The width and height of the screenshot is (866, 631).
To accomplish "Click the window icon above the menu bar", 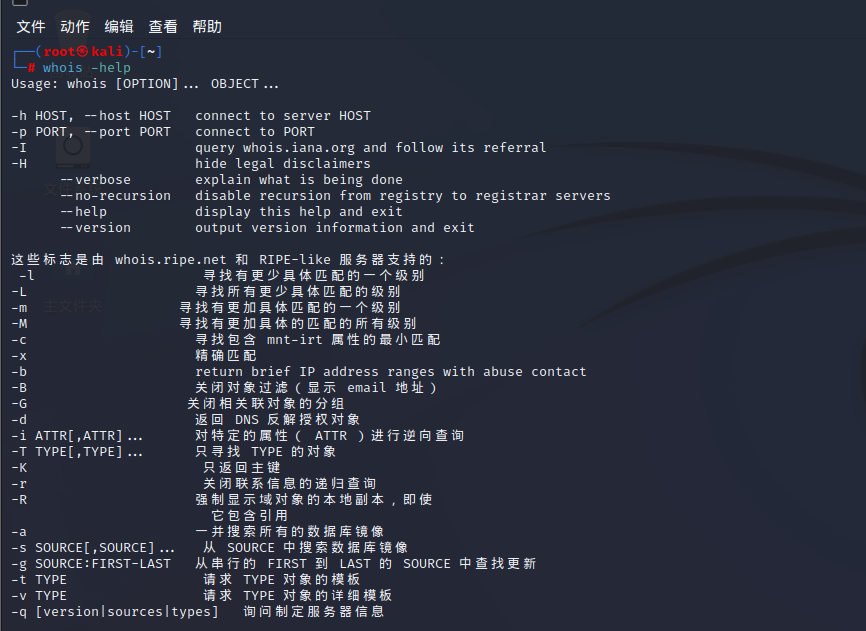I will (19, 3).
